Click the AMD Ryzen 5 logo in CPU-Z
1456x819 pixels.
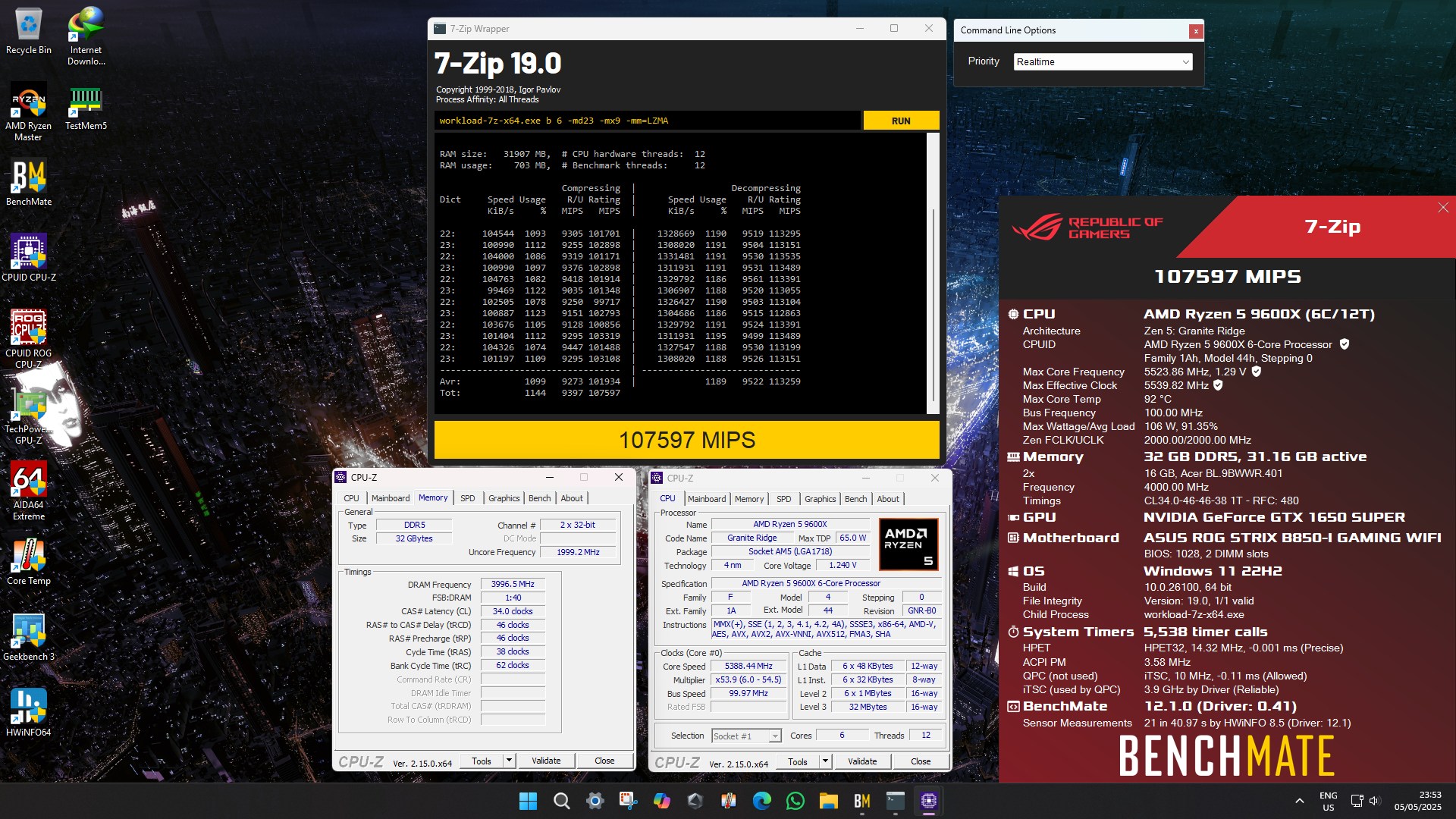[x=908, y=544]
